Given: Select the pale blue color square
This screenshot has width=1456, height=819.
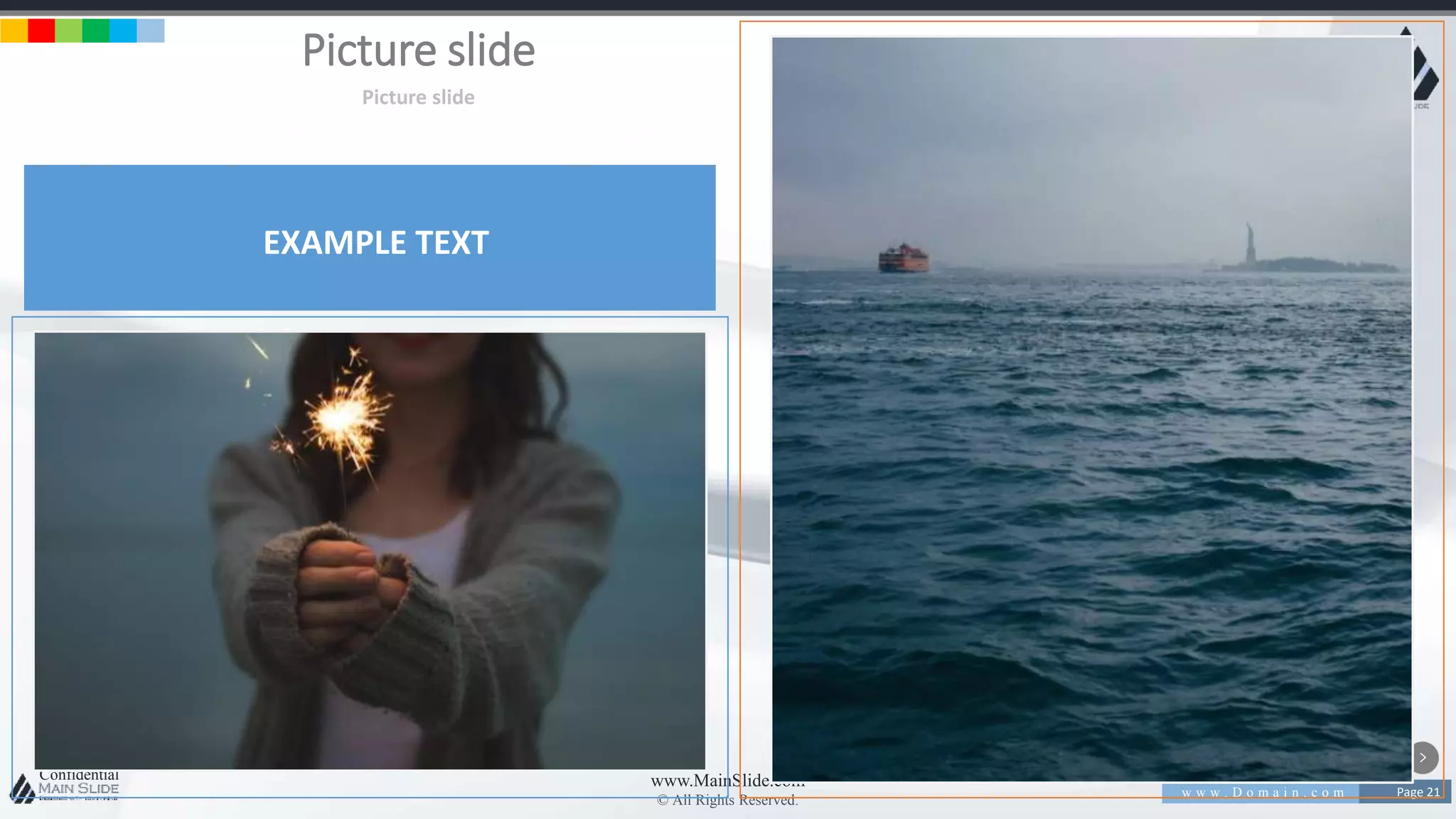Looking at the screenshot, I should coord(151,31).
